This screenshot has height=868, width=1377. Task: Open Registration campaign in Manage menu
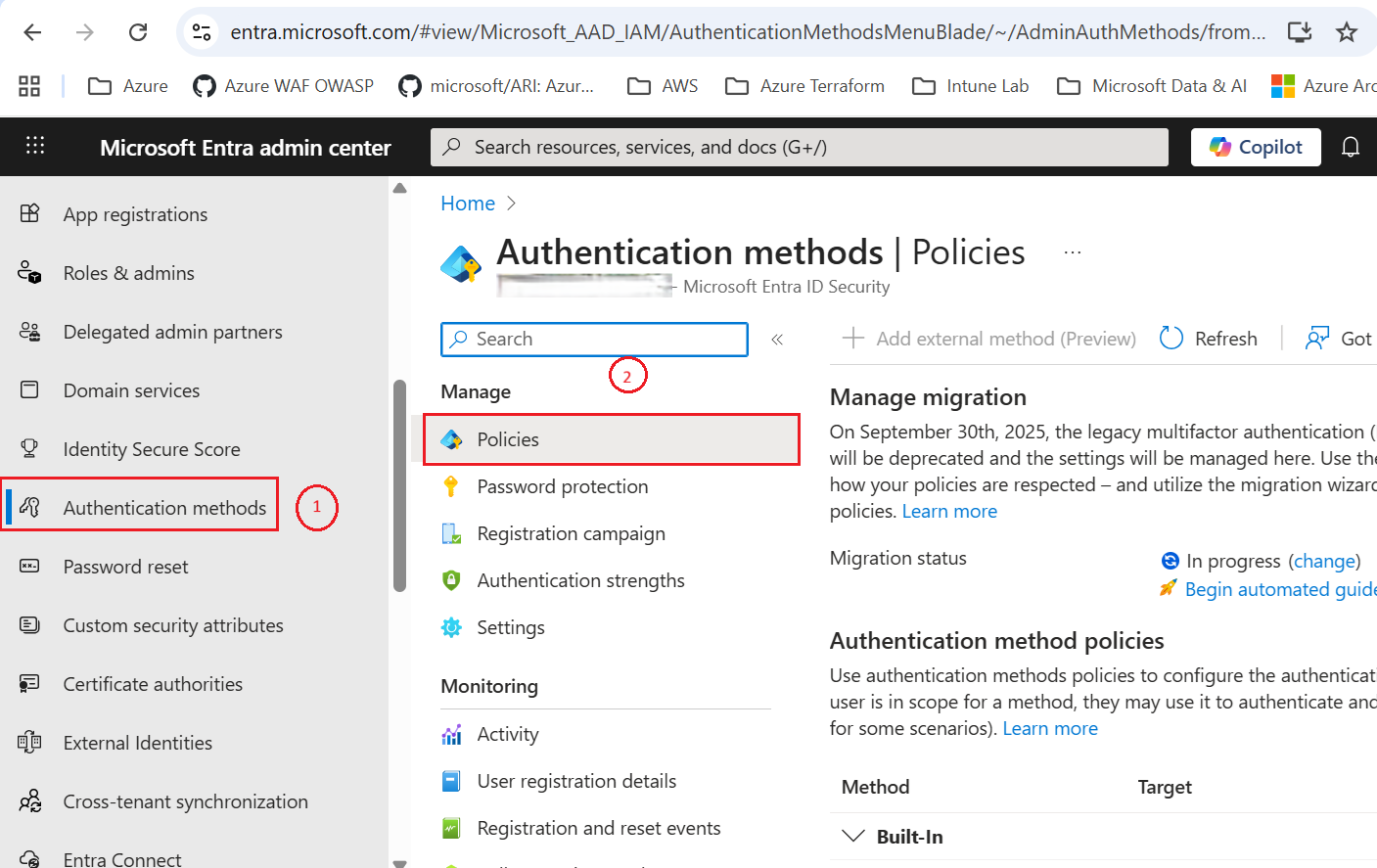tap(571, 533)
